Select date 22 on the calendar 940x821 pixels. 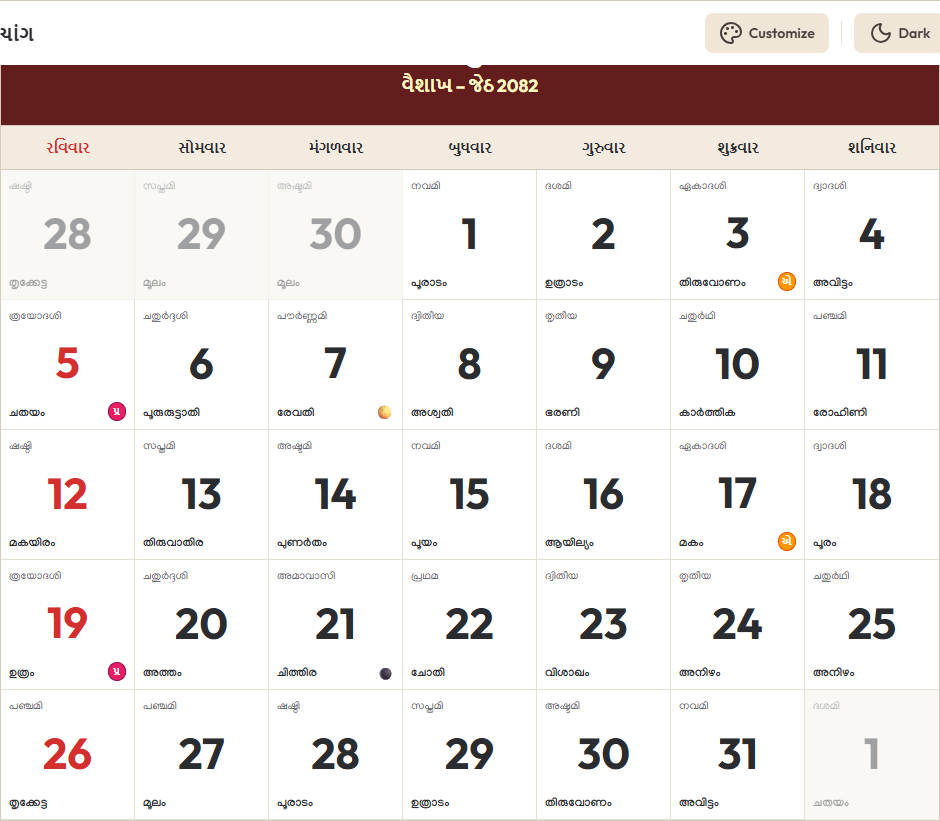pyautogui.click(x=469, y=624)
